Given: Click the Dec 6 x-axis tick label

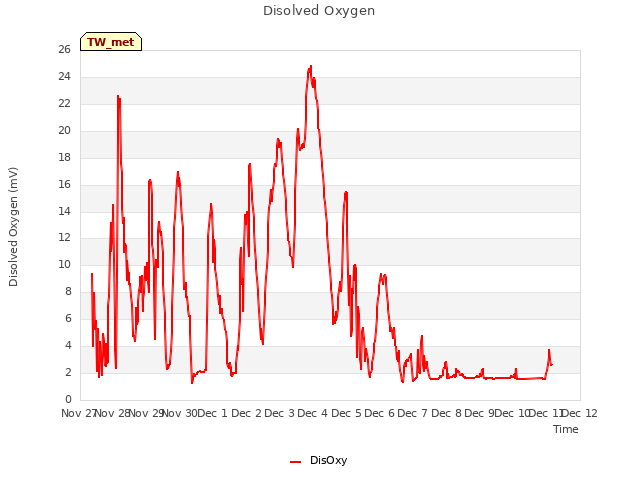Looking at the screenshot, I should [x=380, y=413].
